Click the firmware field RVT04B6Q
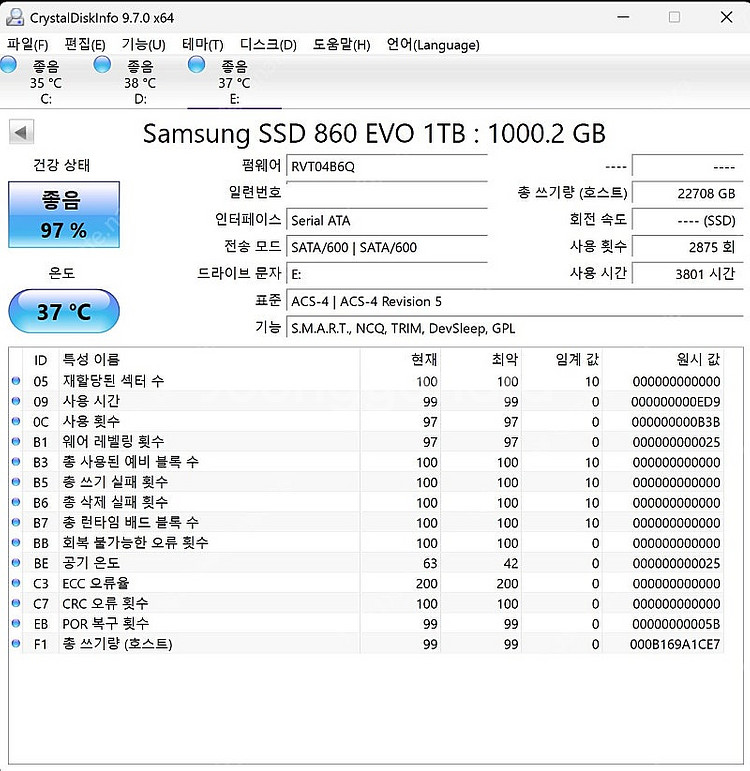750x771 pixels. (x=387, y=166)
